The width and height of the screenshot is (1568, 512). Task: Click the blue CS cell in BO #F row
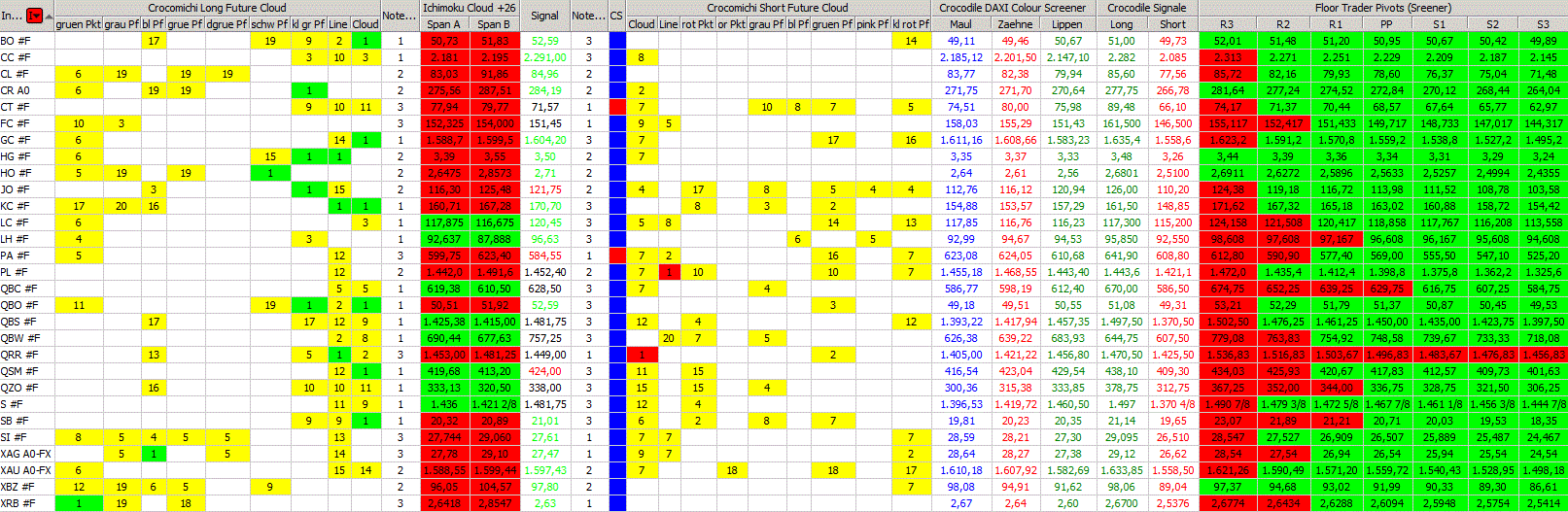point(616,41)
